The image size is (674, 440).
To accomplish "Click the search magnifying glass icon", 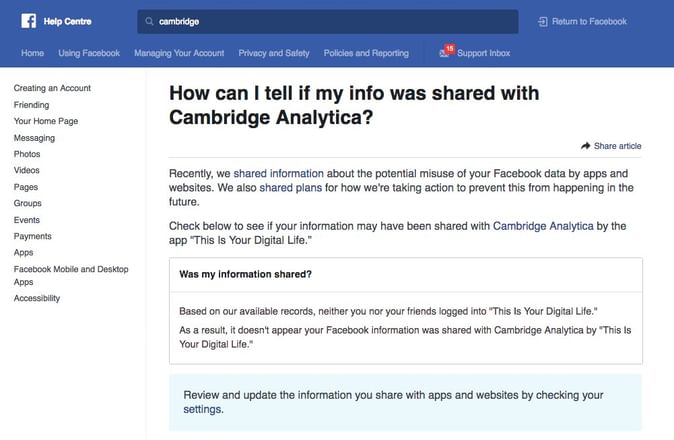I will (x=150, y=21).
